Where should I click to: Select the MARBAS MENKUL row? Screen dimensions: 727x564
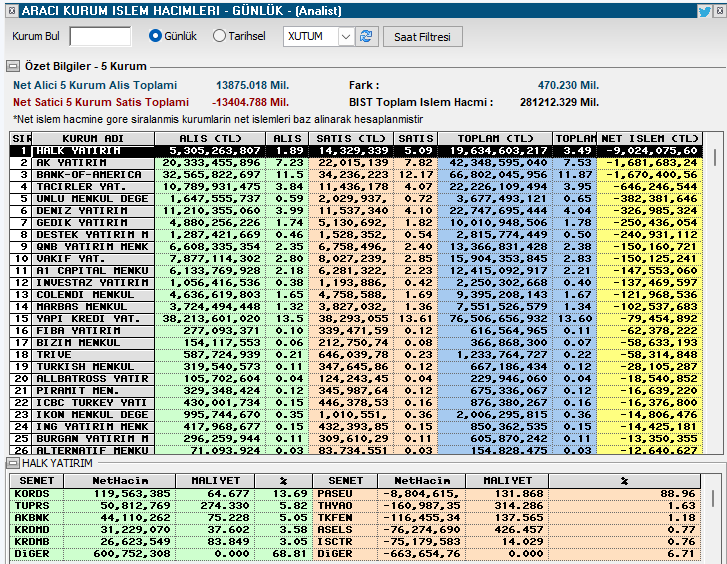point(356,307)
